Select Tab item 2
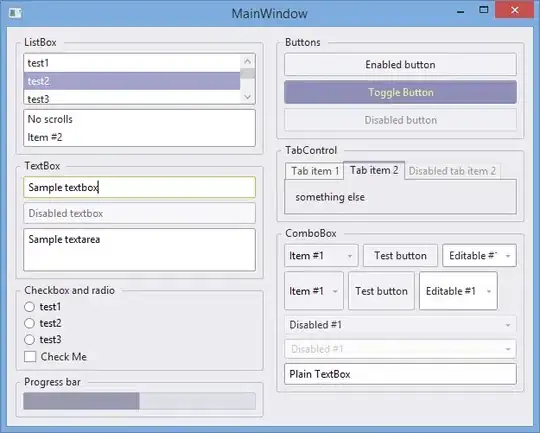Image resolution: width=540 pixels, height=433 pixels. click(374, 170)
